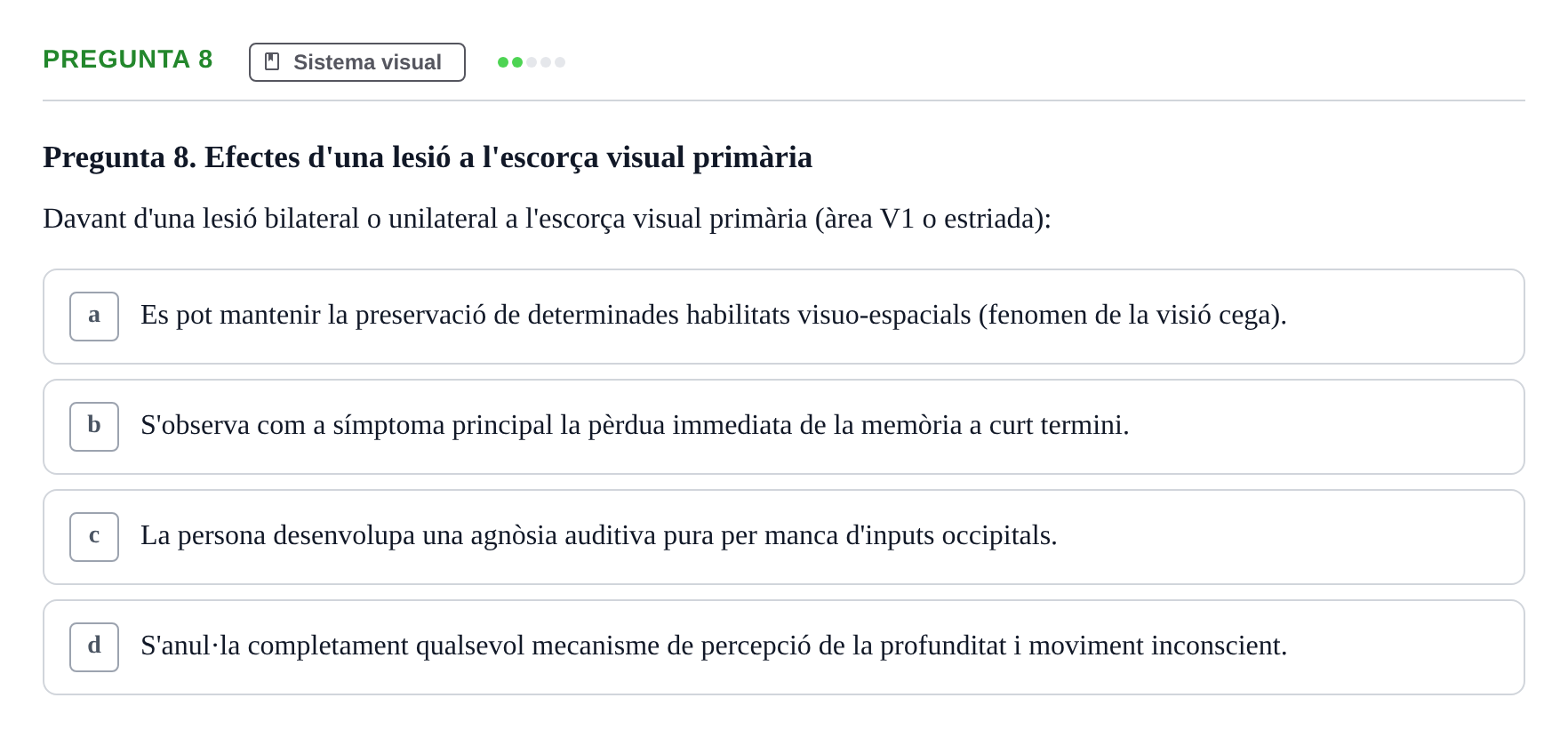Screen dimensions: 1568x738
Task: Click the prompt text starting with Davant d'una lesió
Action: (548, 219)
